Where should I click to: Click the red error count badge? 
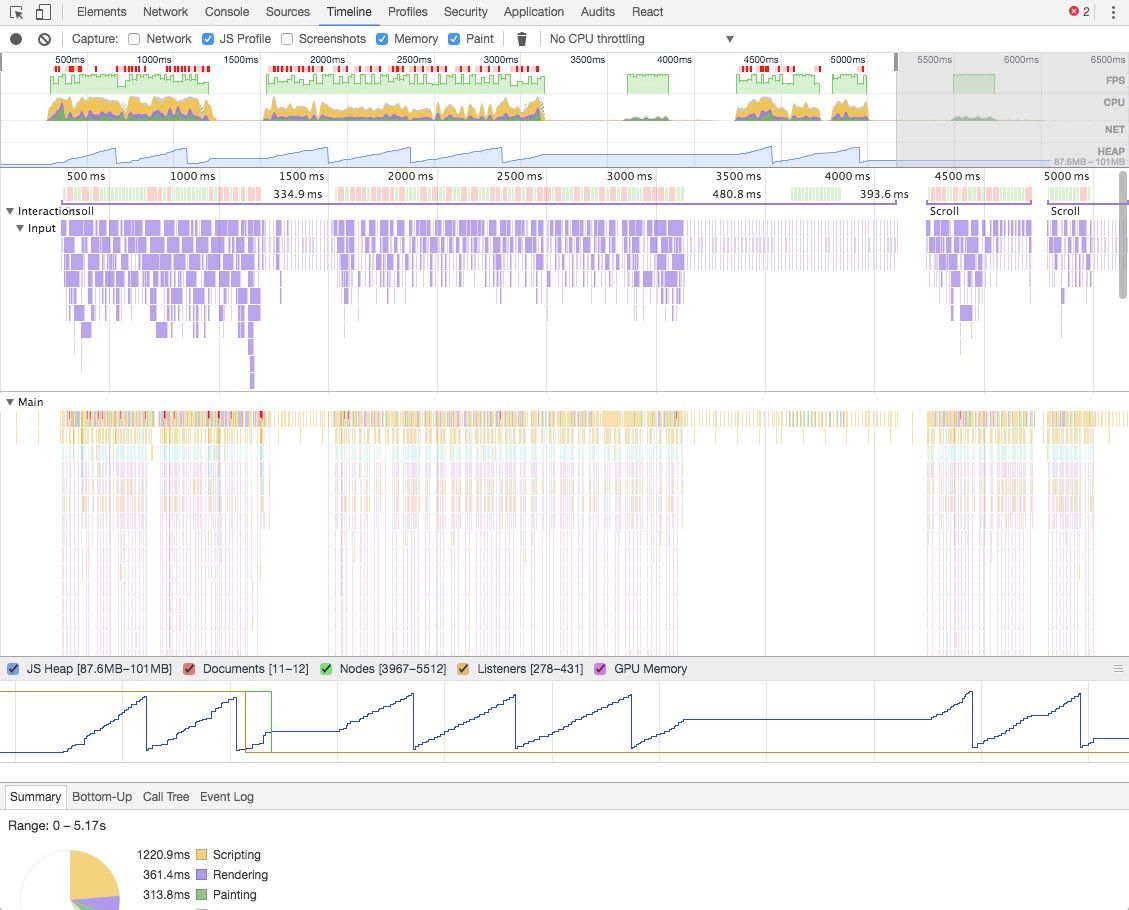(1079, 12)
